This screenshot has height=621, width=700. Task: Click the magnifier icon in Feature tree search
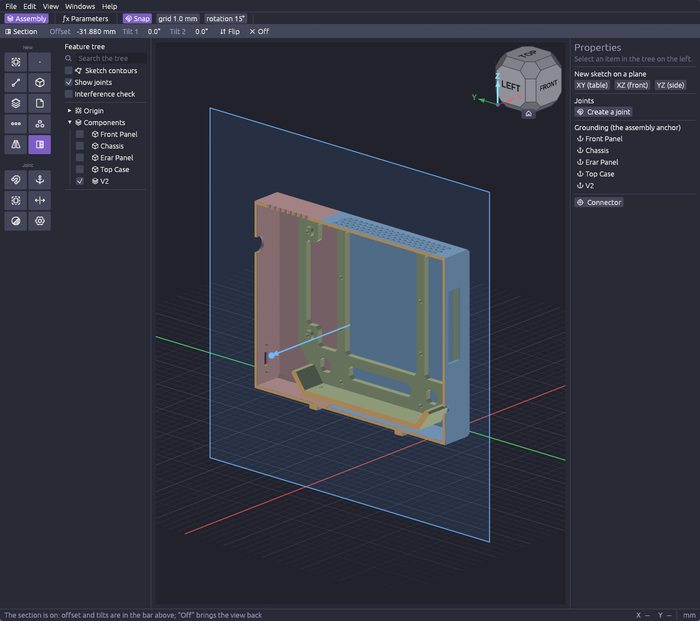pyautogui.click(x=68, y=58)
